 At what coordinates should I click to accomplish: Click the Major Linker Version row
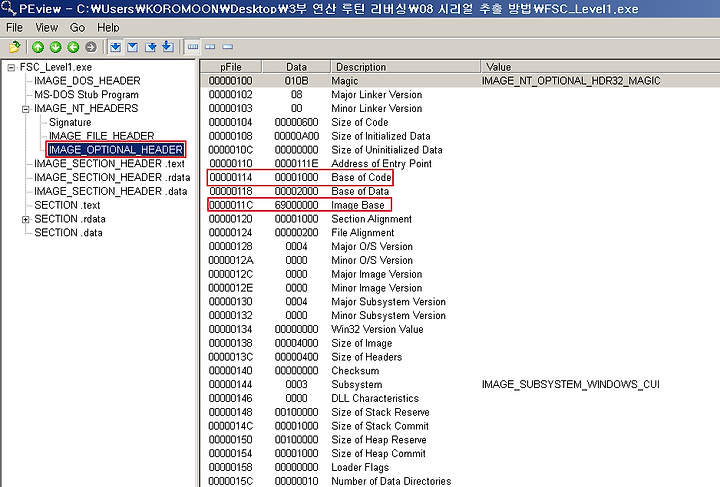click(x=461, y=95)
